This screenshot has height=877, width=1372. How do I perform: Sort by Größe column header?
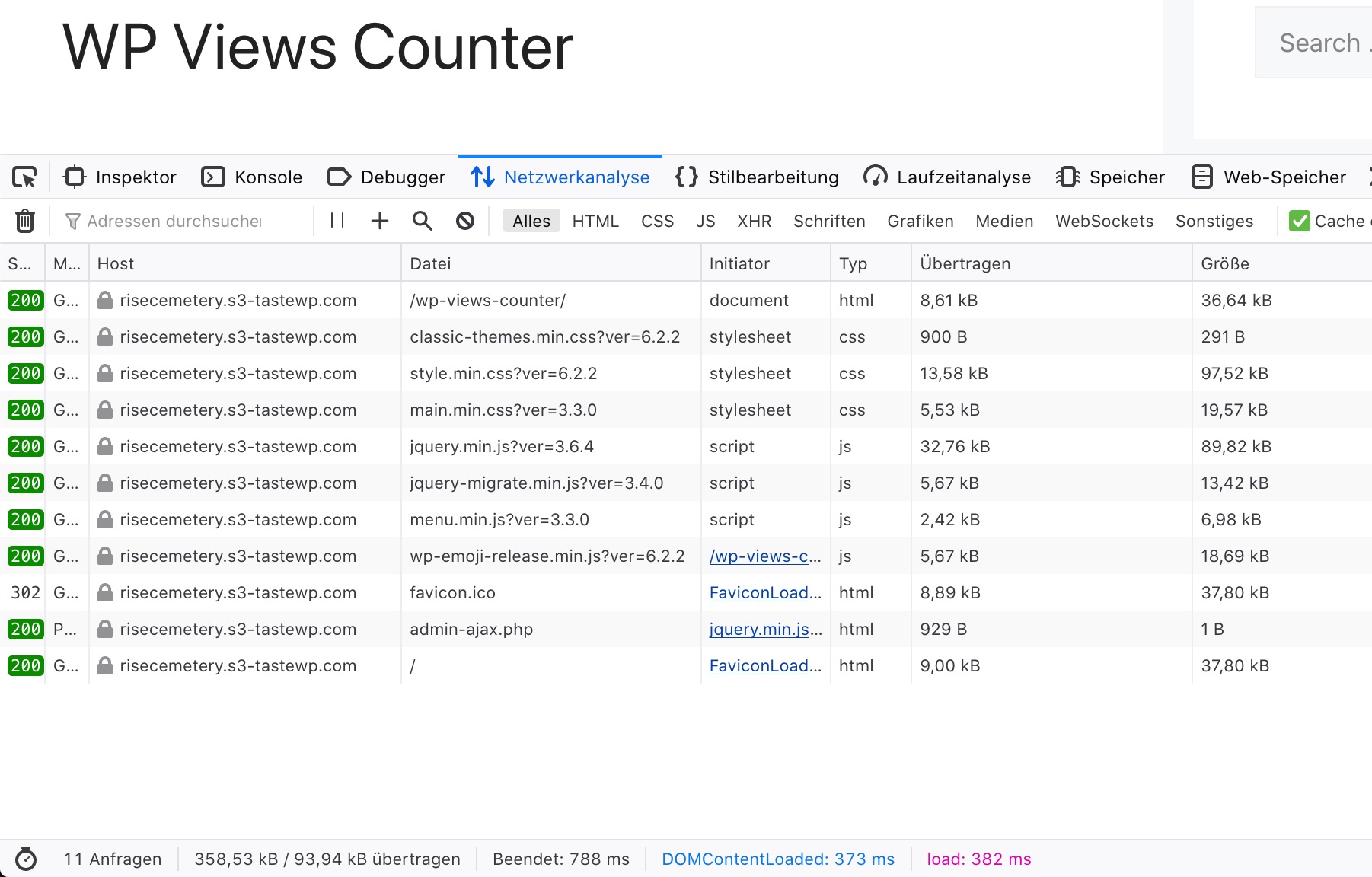coord(1282,263)
